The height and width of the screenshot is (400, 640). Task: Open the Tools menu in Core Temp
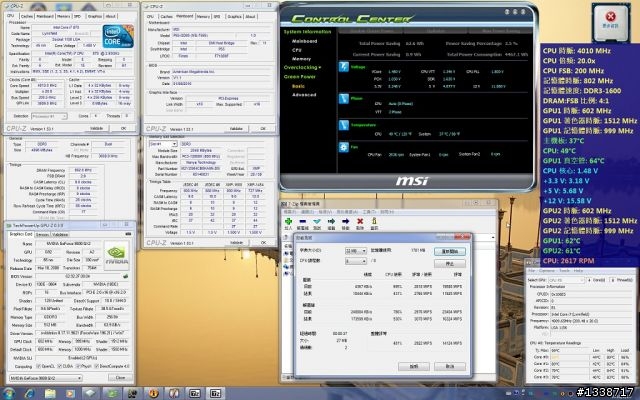[564, 271]
